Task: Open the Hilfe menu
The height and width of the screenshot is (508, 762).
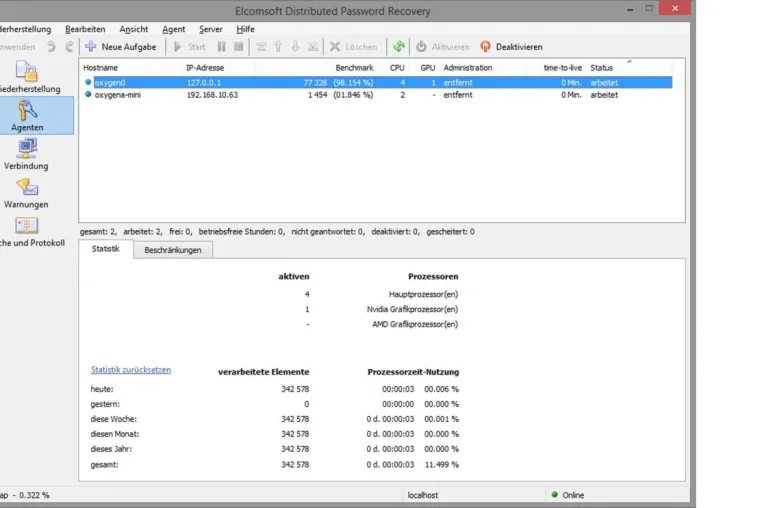Action: [x=245, y=29]
